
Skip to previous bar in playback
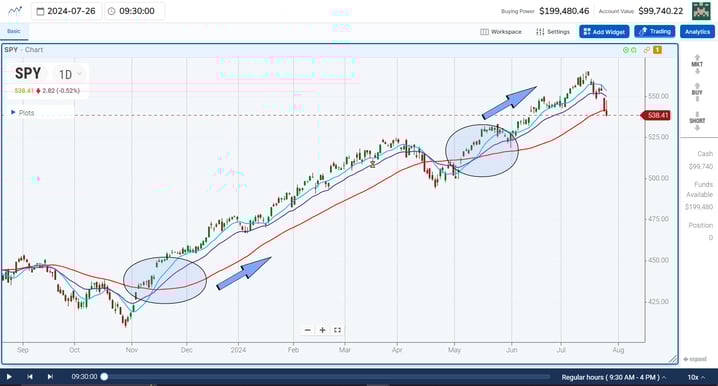point(30,377)
